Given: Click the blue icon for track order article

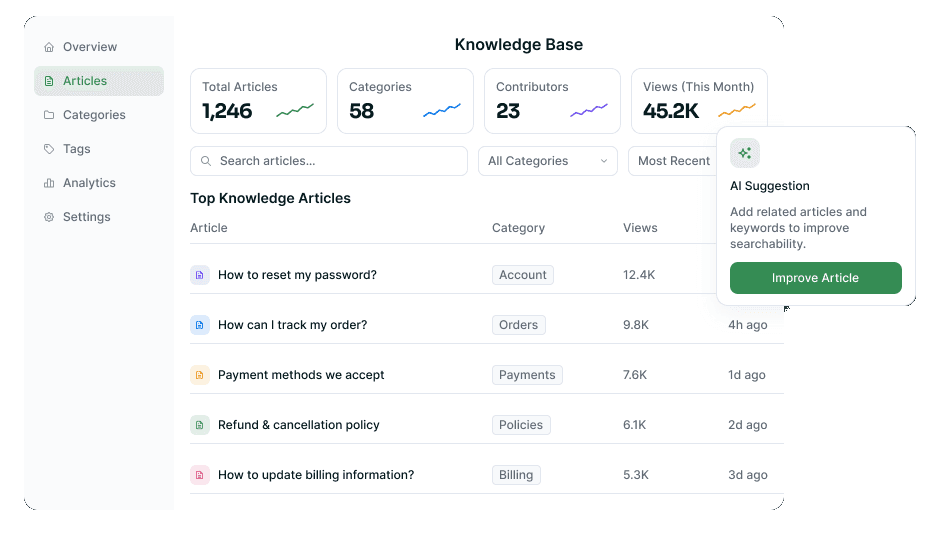Looking at the screenshot, I should click(x=200, y=325).
